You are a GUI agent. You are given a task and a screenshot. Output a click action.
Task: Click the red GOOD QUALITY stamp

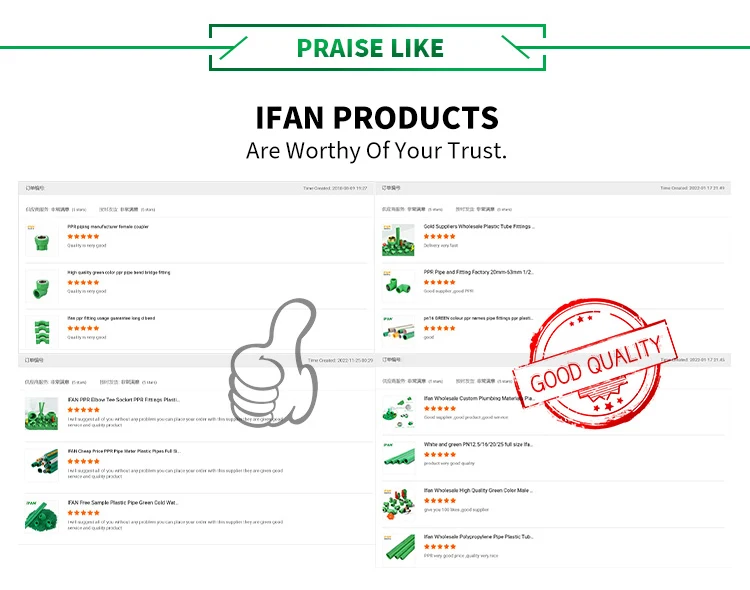pyautogui.click(x=596, y=364)
